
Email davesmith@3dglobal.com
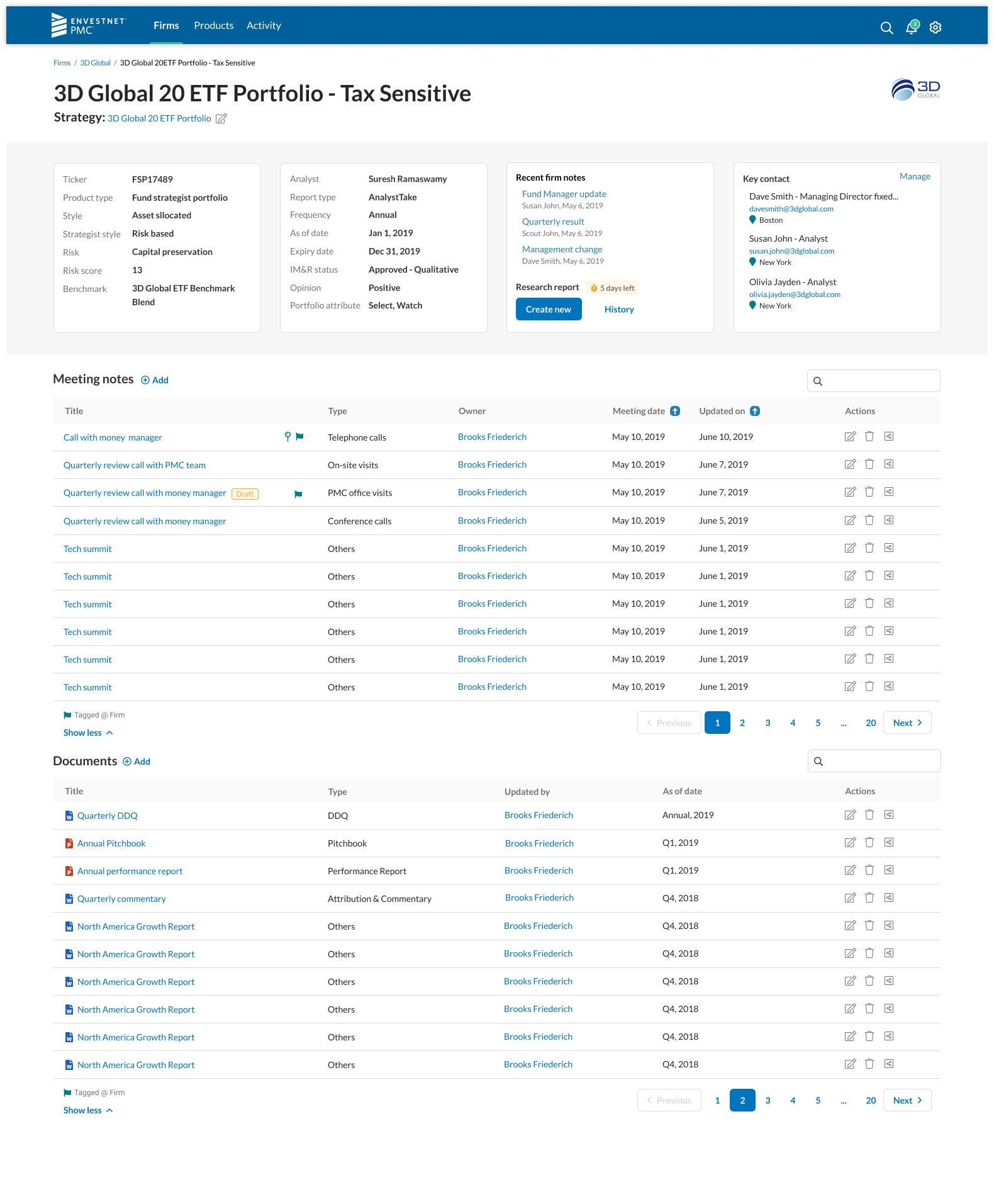[x=791, y=209]
